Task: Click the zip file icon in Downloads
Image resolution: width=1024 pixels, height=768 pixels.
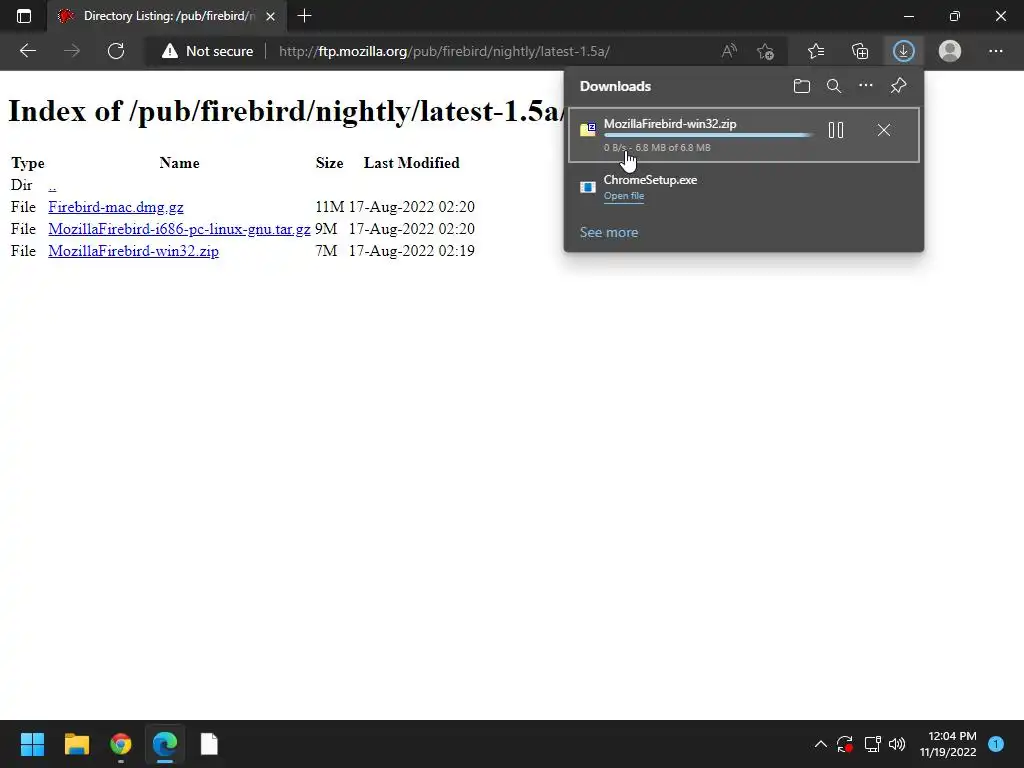Action: coord(588,129)
